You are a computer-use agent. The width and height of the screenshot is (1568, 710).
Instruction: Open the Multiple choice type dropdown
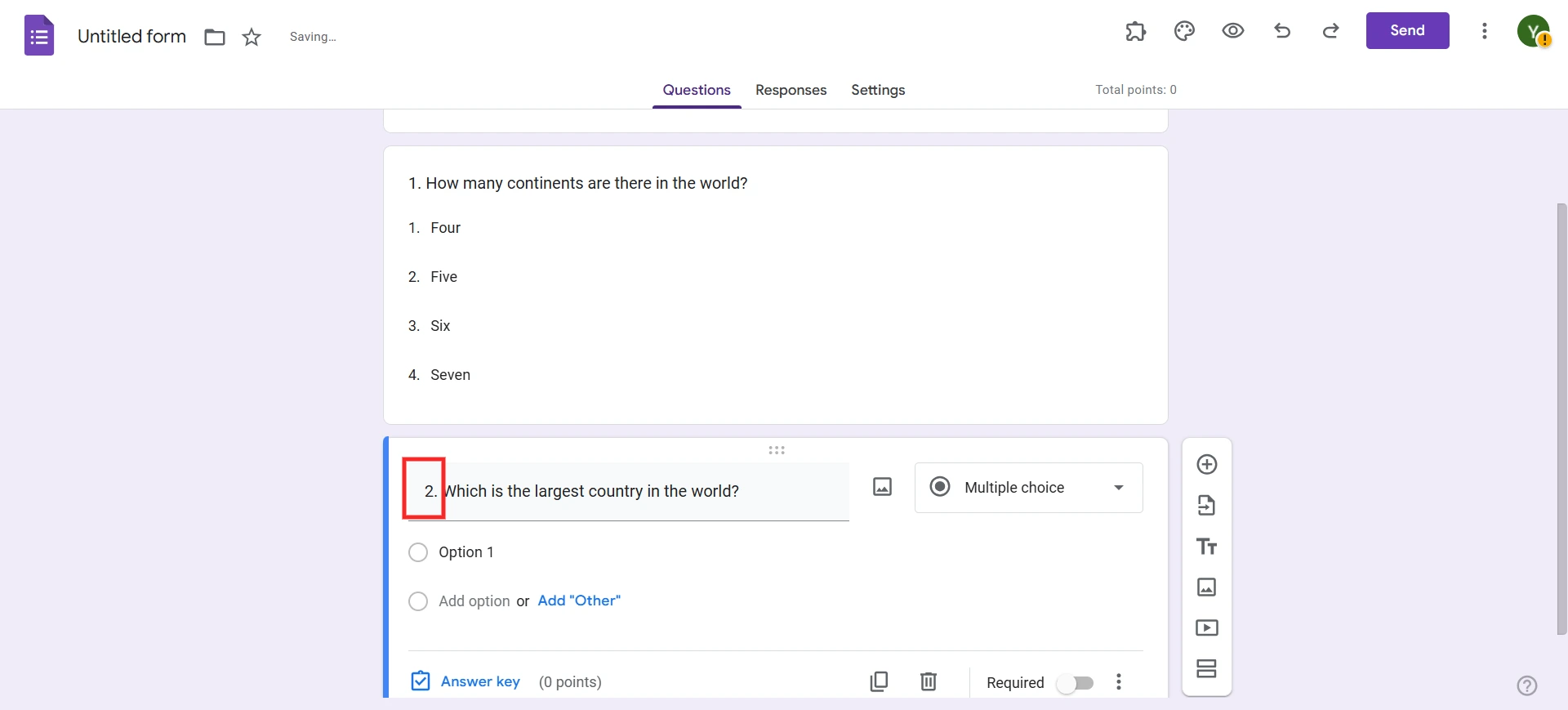pos(1029,488)
